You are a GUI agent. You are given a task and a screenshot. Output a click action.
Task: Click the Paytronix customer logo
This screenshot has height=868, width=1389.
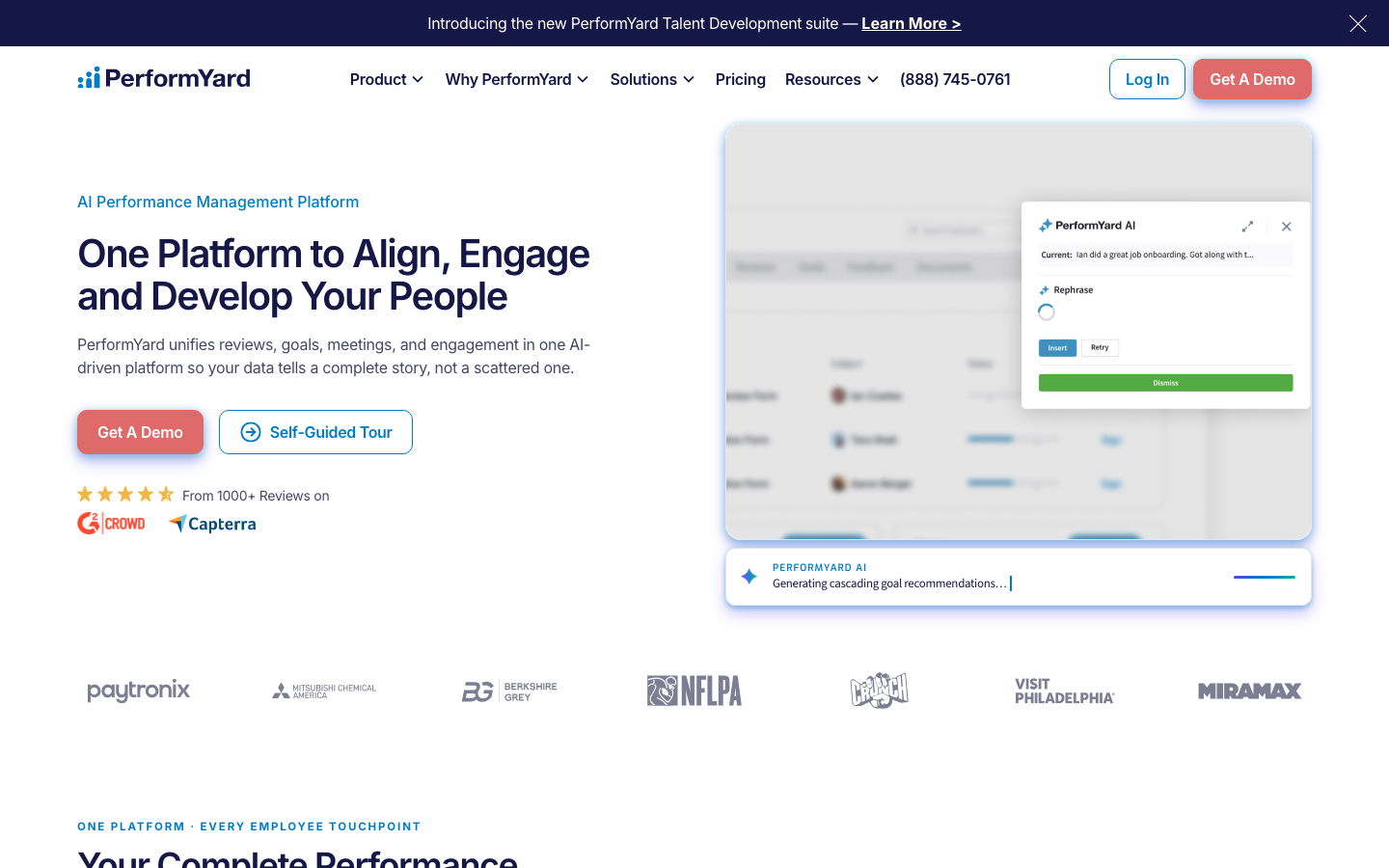click(x=139, y=691)
